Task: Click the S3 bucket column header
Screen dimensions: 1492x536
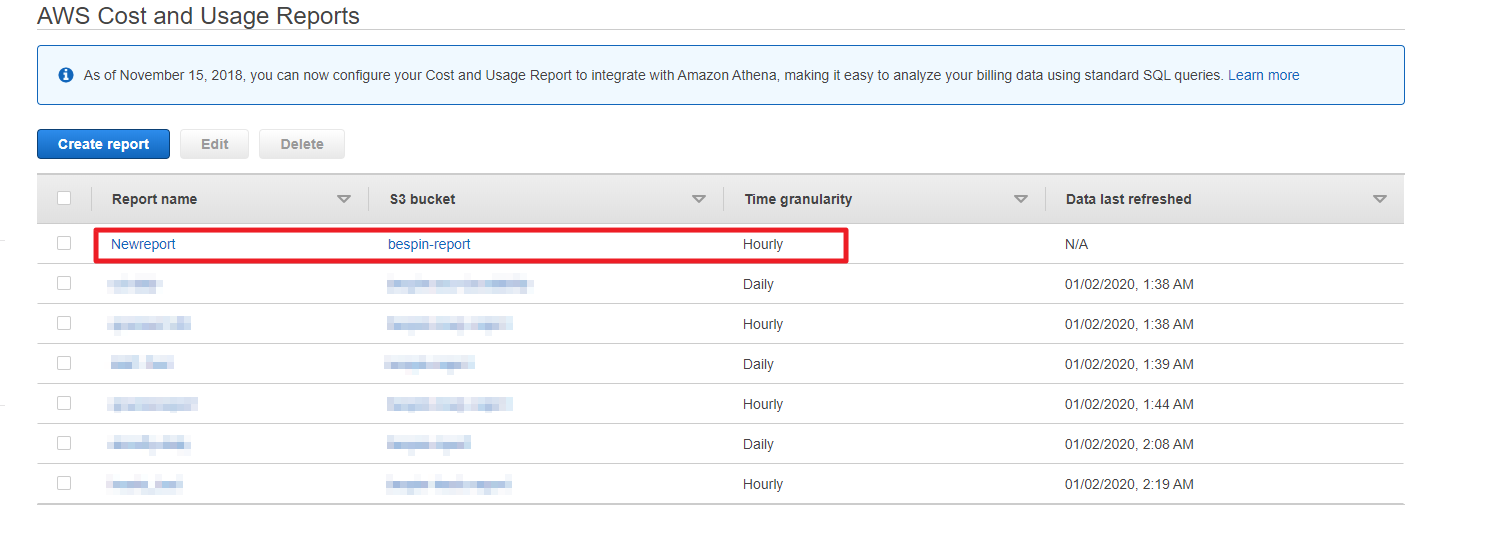Action: click(422, 199)
